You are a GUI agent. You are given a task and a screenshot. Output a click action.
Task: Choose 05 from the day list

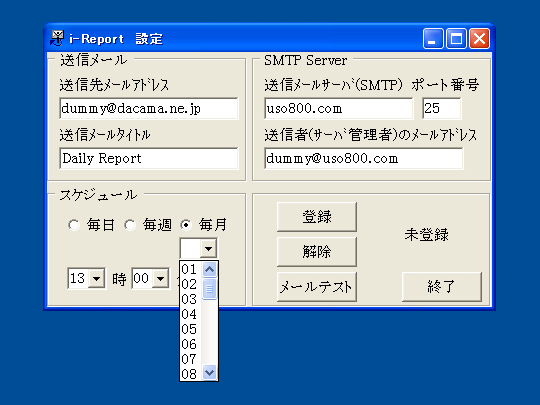pyautogui.click(x=191, y=329)
